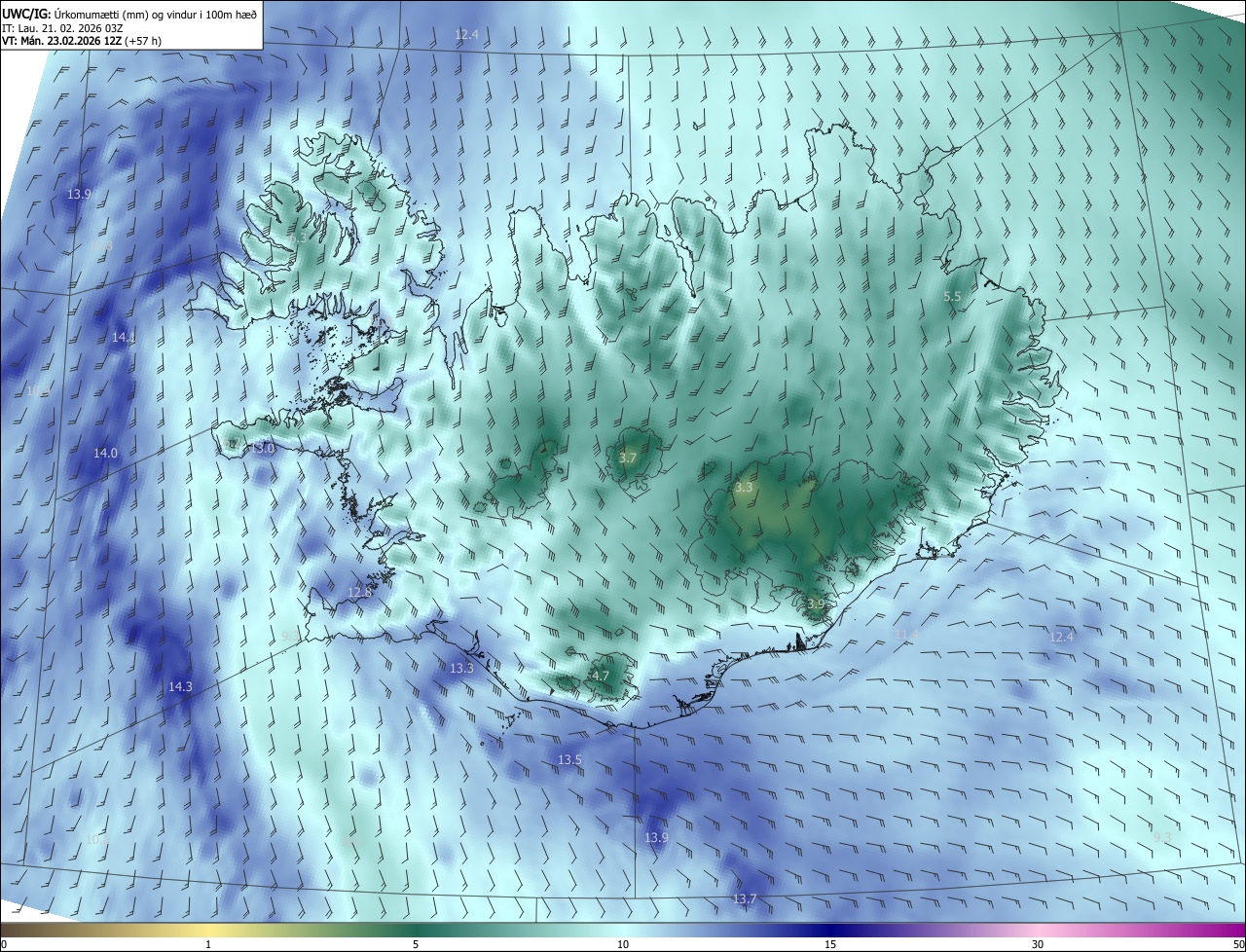The height and width of the screenshot is (952, 1246).
Task: Click the 14.3 value label over the ocean
Action: pyautogui.click(x=180, y=686)
